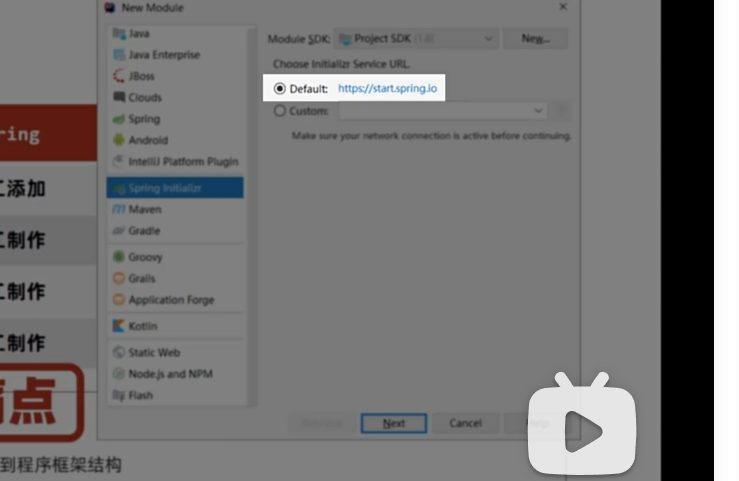The image size is (739, 481).
Task: Choose Maven module type
Action: (x=175, y=209)
